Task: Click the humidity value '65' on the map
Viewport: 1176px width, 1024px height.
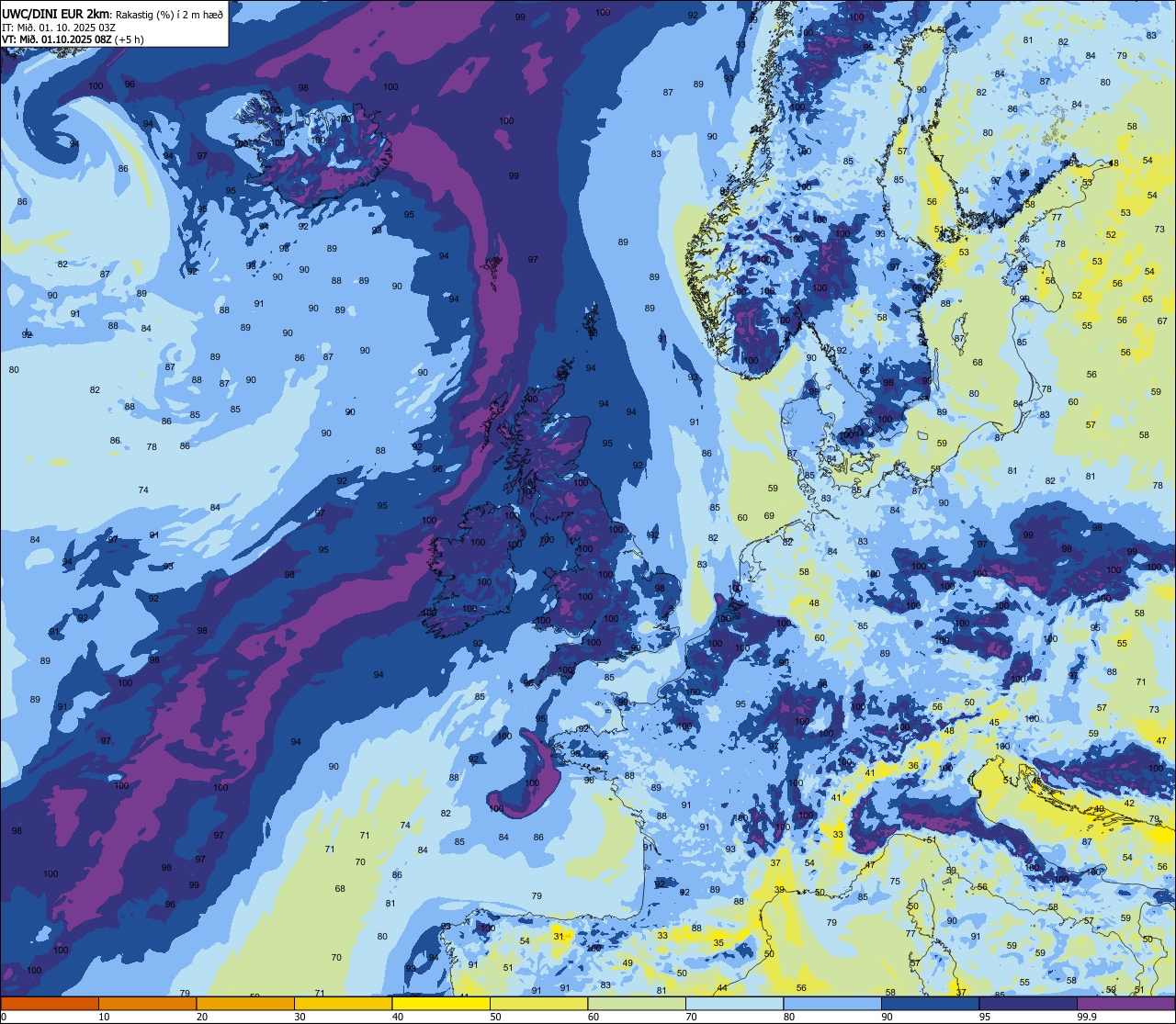Action: click(1148, 299)
